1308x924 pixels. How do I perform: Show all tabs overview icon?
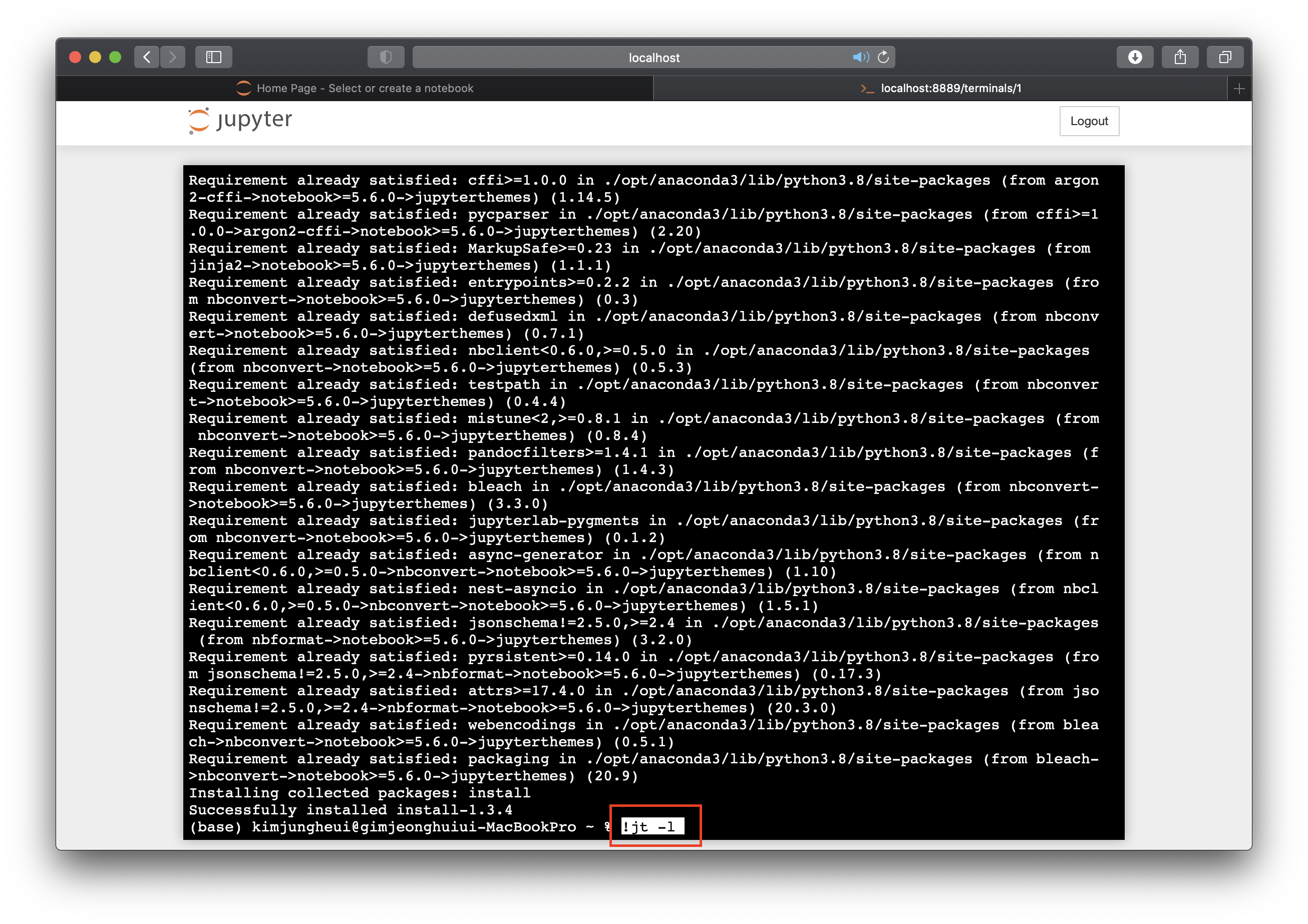click(x=1225, y=57)
